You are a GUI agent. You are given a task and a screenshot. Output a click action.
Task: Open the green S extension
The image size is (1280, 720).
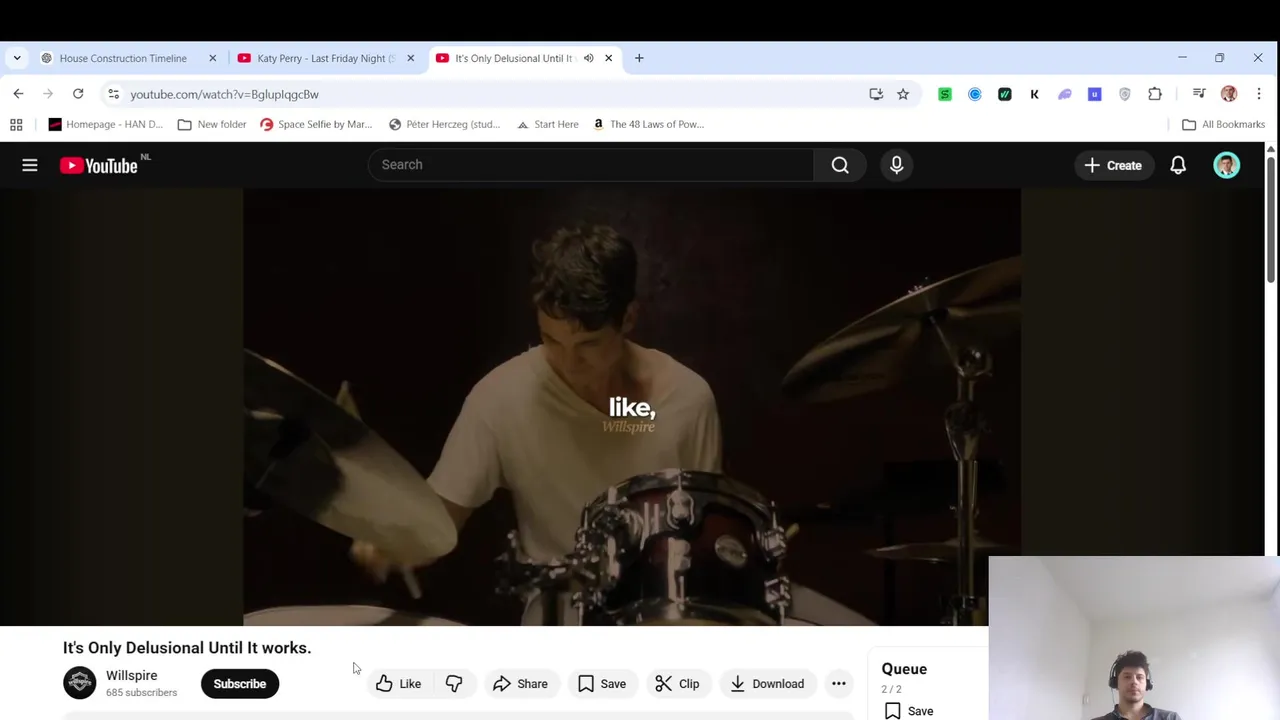click(x=945, y=94)
